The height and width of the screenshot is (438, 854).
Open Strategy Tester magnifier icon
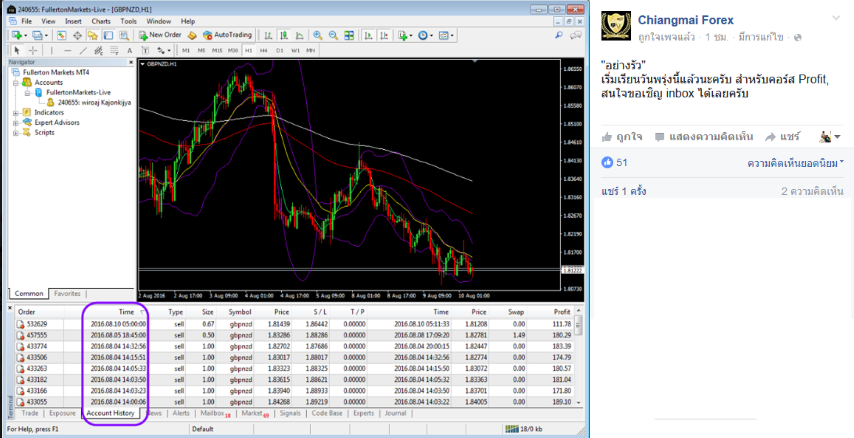tap(124, 35)
